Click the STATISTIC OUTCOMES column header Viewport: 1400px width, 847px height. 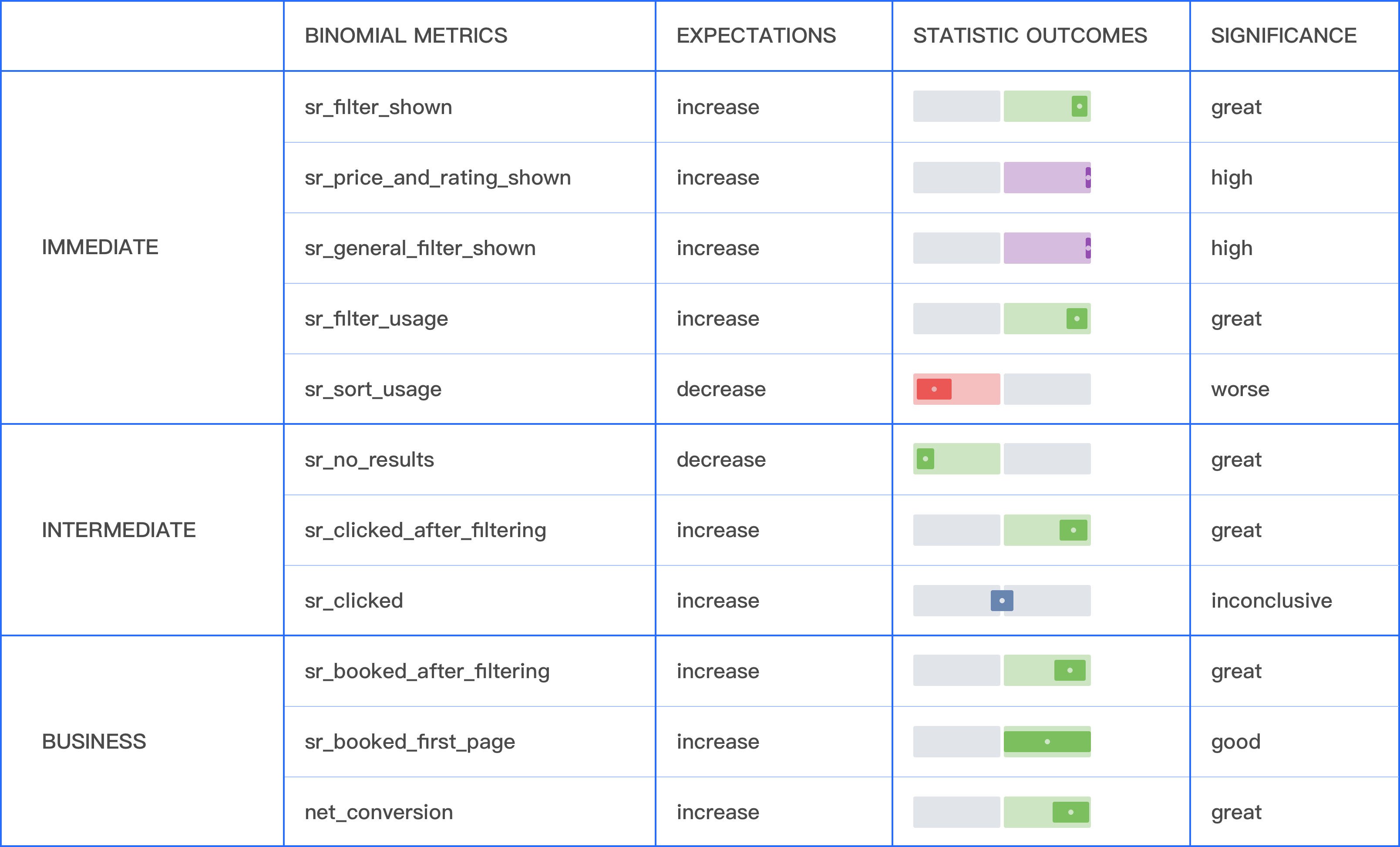1030,36
